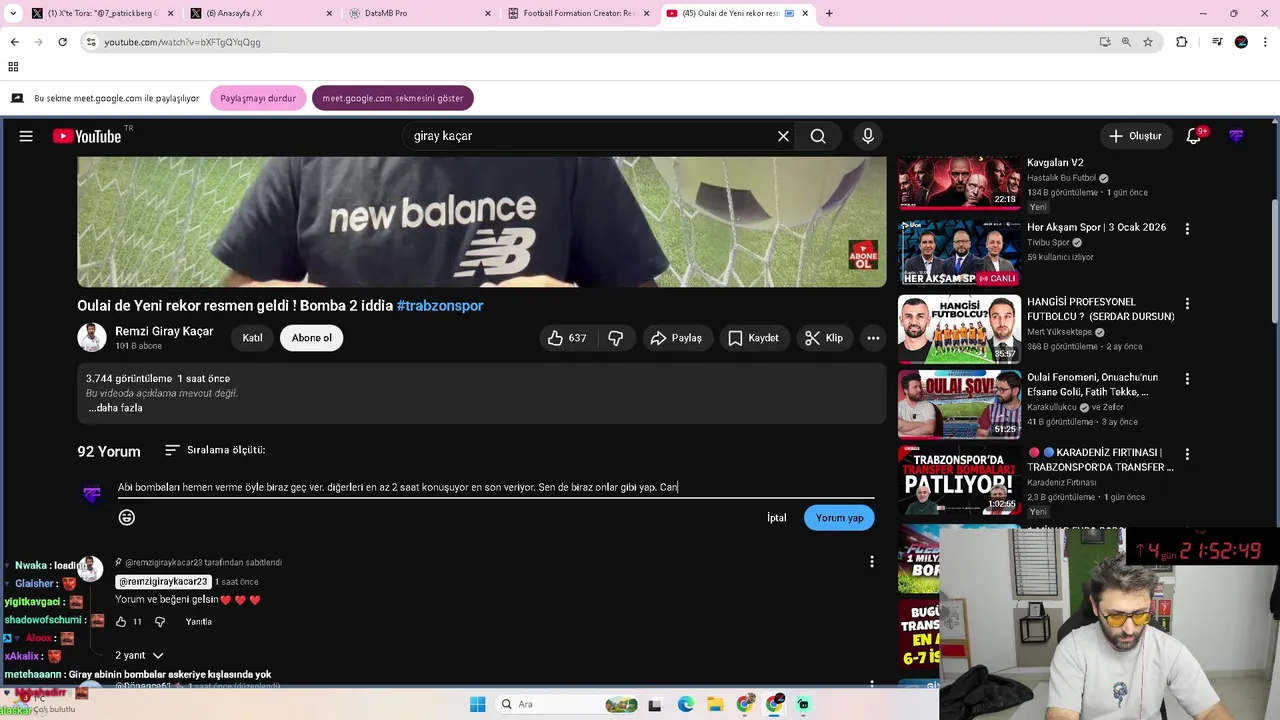Click the Katıl join button
Viewport: 1280px width, 720px height.
point(252,338)
